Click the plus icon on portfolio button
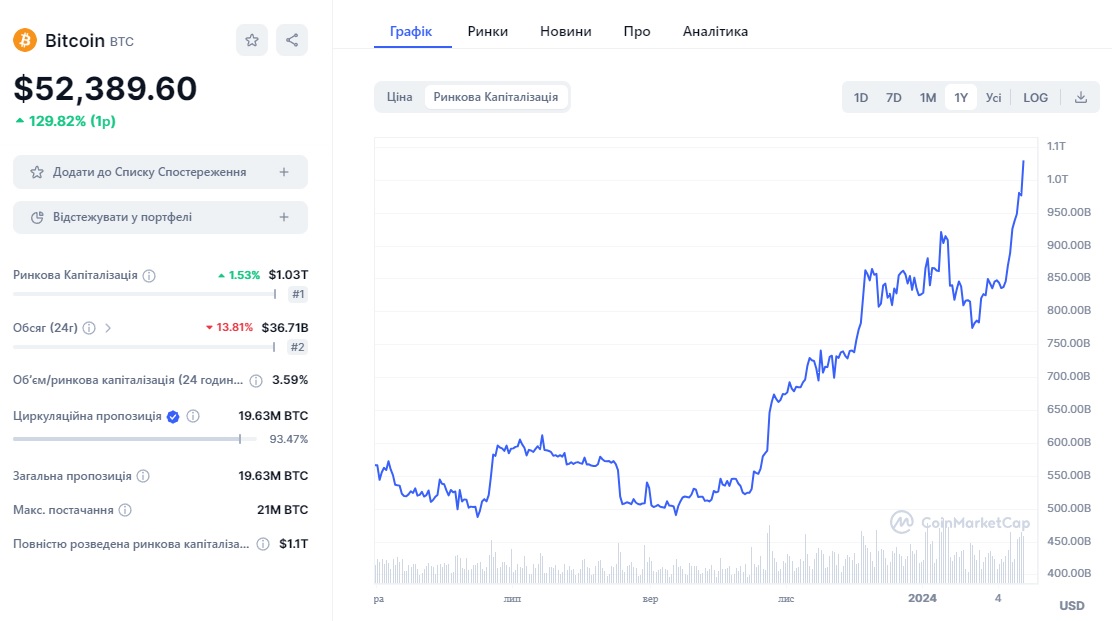This screenshot has width=1112, height=621. [284, 218]
